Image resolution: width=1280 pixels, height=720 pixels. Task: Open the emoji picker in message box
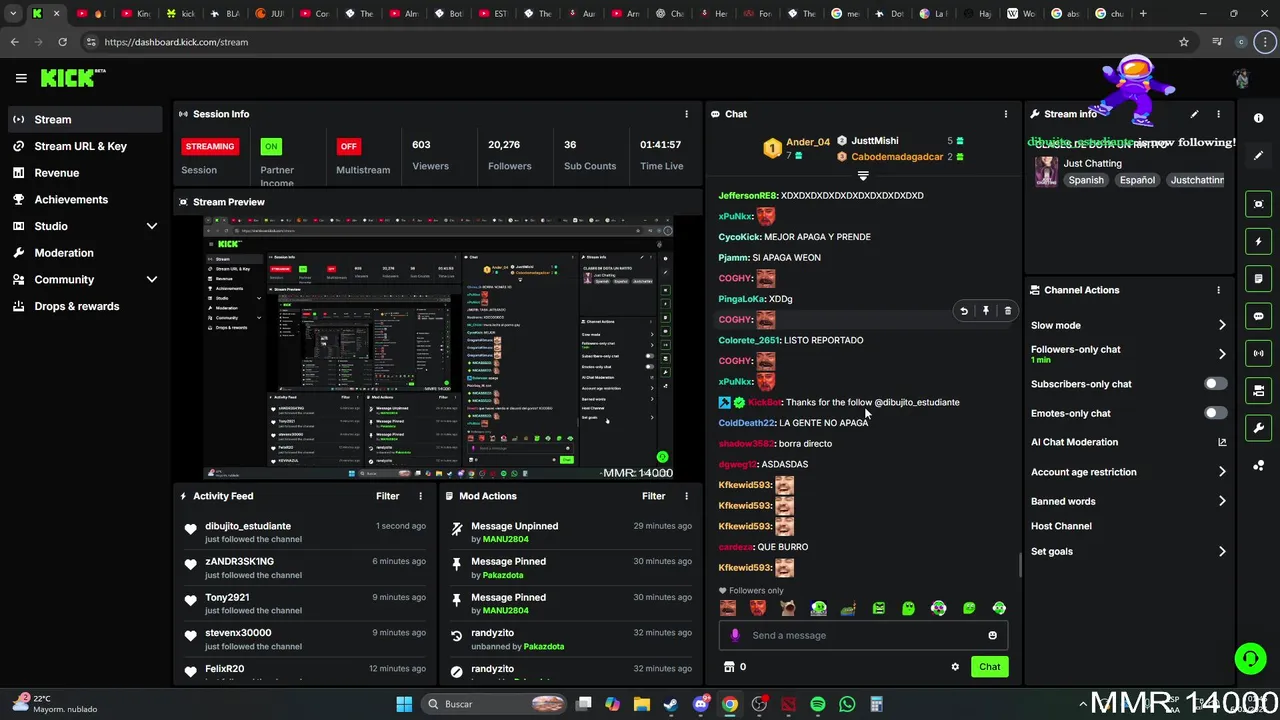[992, 635]
